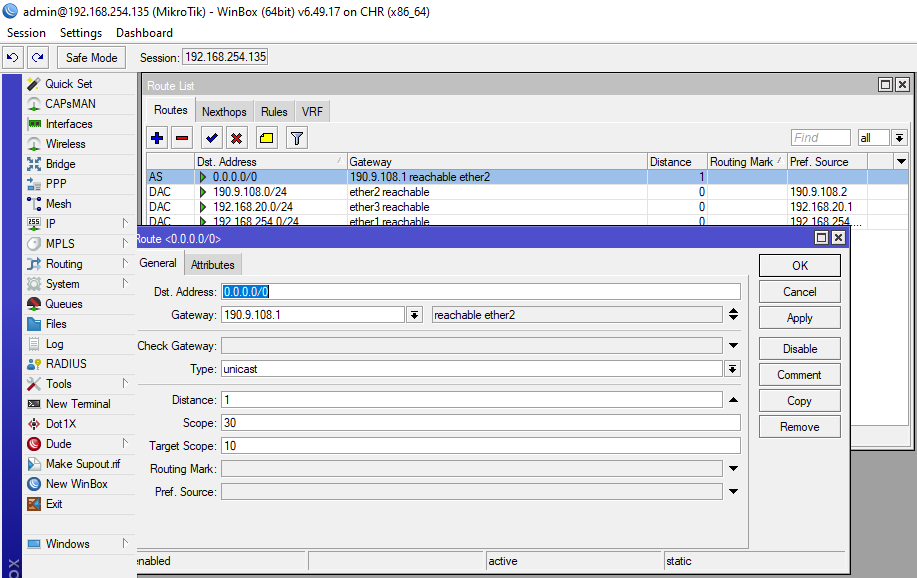Select the 190.9.108.0/24 route row

click(x=526, y=192)
